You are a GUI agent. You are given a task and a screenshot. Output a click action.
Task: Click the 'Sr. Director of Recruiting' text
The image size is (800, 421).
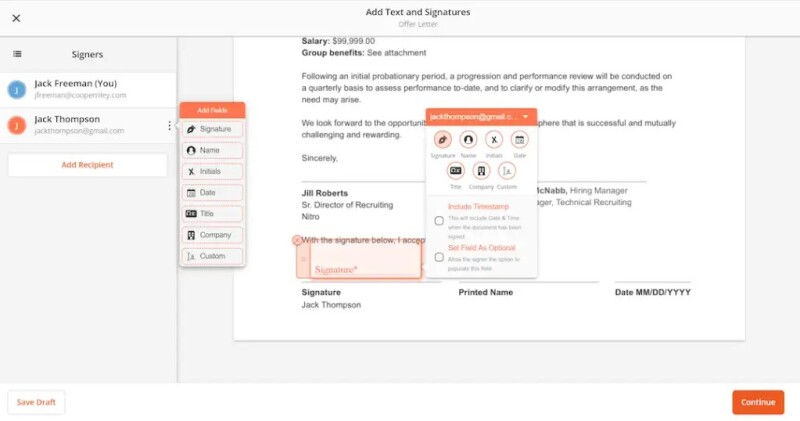(347, 205)
